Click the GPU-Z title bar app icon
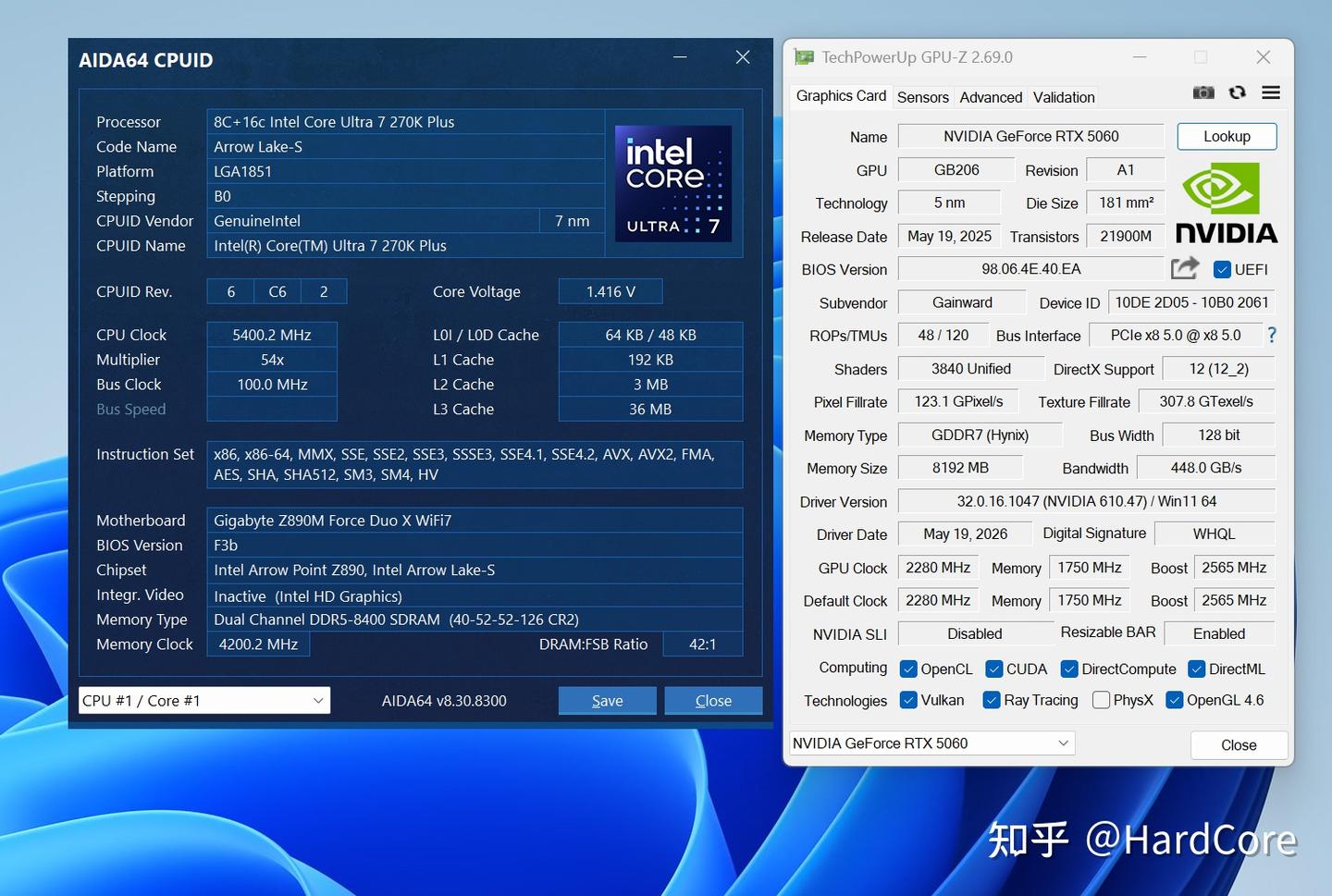The width and height of the screenshot is (1332, 896). pos(805,57)
